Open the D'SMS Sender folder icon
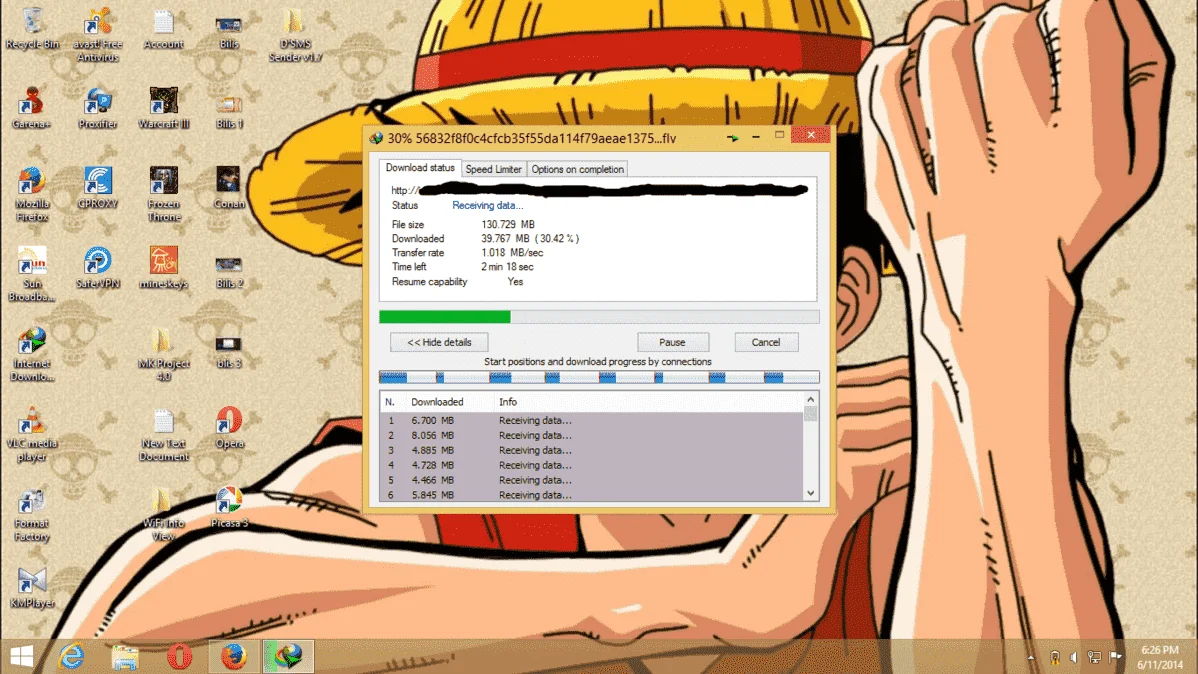The width and height of the screenshot is (1198, 674). coord(295,35)
